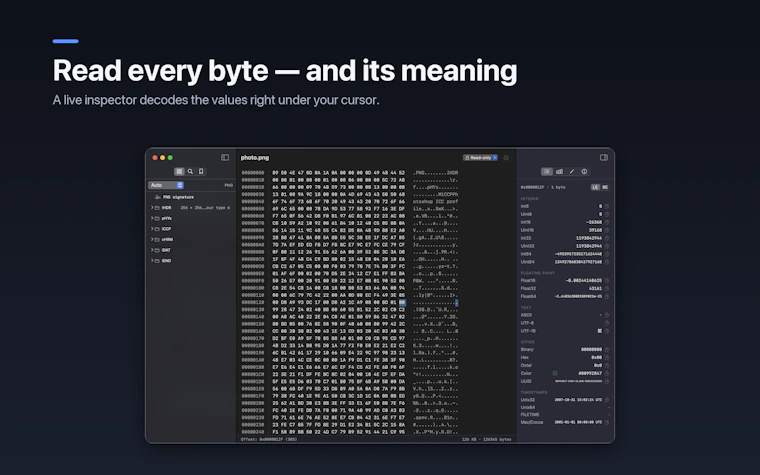Click the Mac/Cocoa timestamp row
Image resolution: width=760 pixels, height=475 pixels.
[x=565, y=422]
